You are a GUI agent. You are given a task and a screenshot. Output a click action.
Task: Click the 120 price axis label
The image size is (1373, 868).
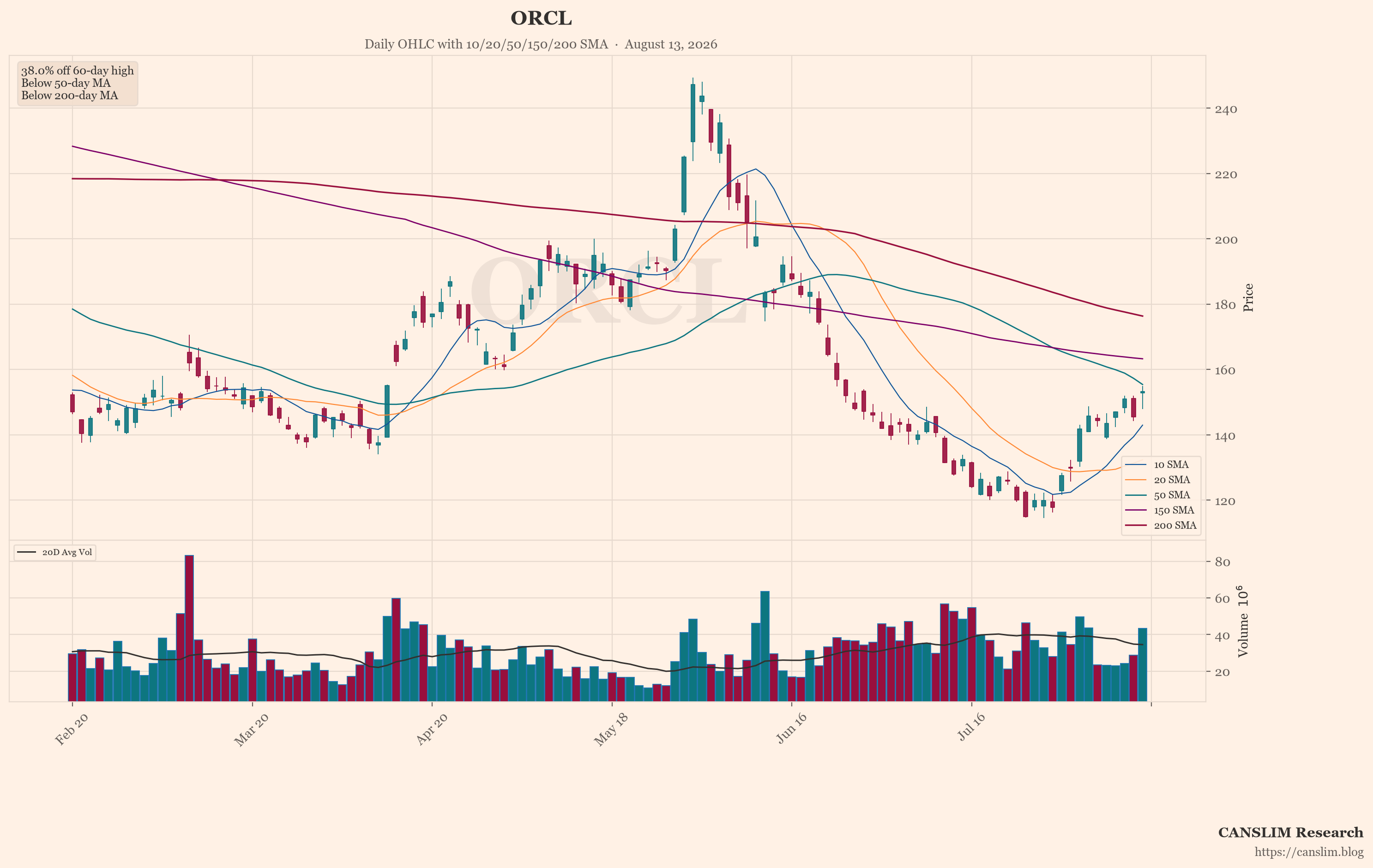pos(1225,501)
